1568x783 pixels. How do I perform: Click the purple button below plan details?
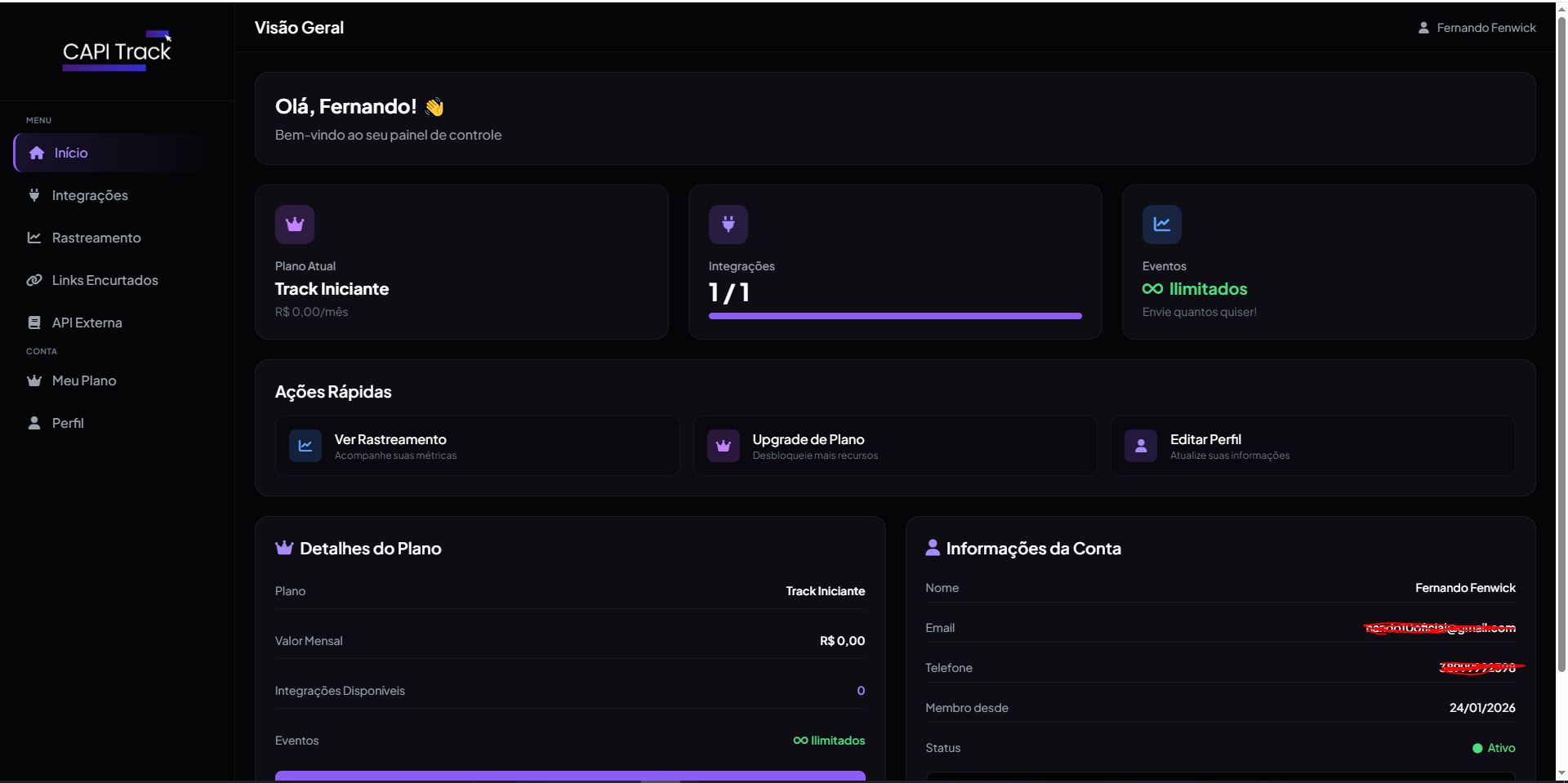[x=569, y=776]
